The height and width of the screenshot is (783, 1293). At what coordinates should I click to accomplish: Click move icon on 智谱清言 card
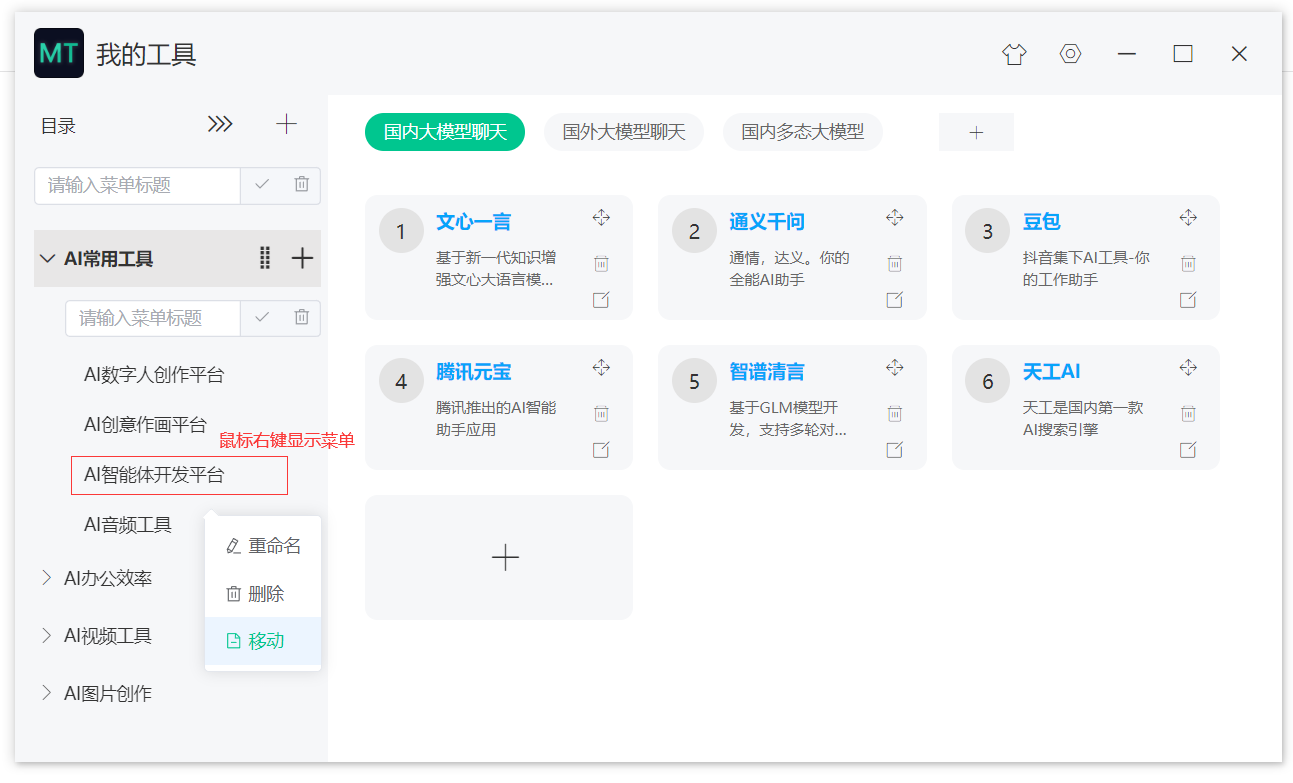point(895,368)
